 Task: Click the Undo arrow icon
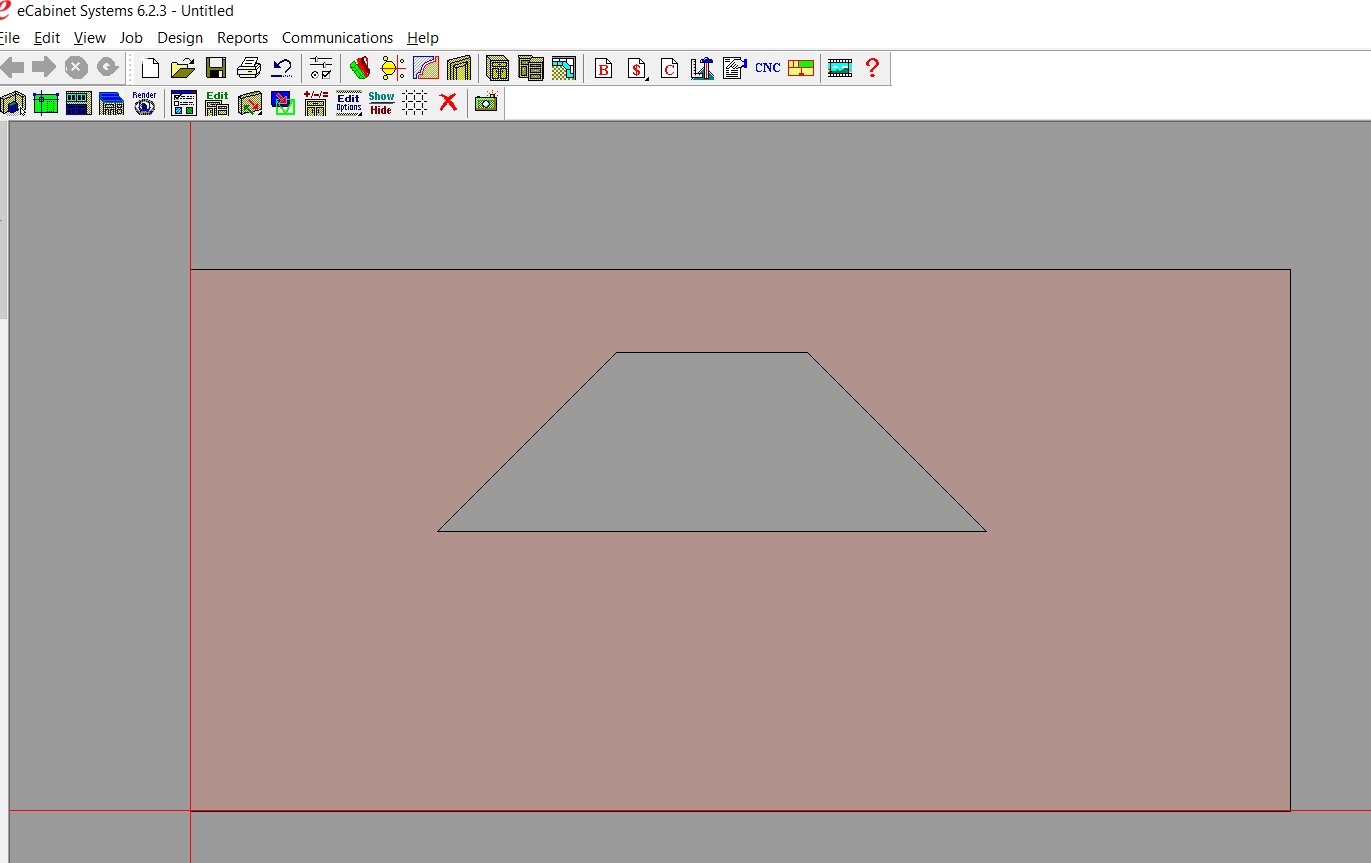pyautogui.click(x=282, y=68)
